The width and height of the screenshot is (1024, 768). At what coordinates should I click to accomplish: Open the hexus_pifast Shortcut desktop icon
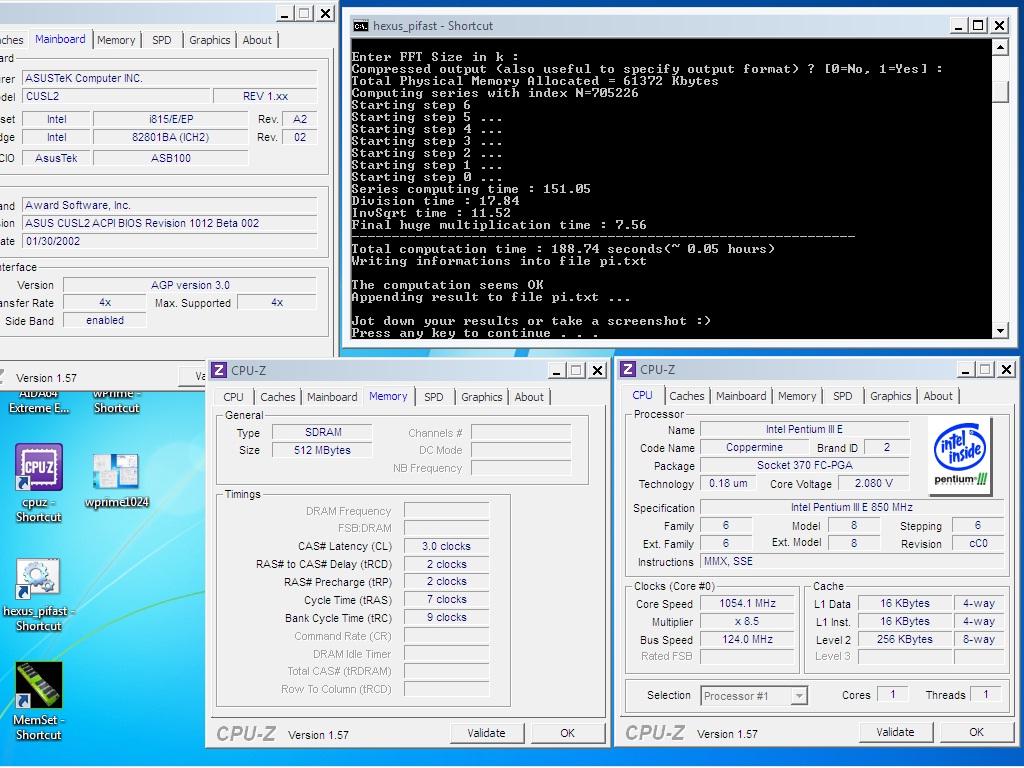(39, 594)
